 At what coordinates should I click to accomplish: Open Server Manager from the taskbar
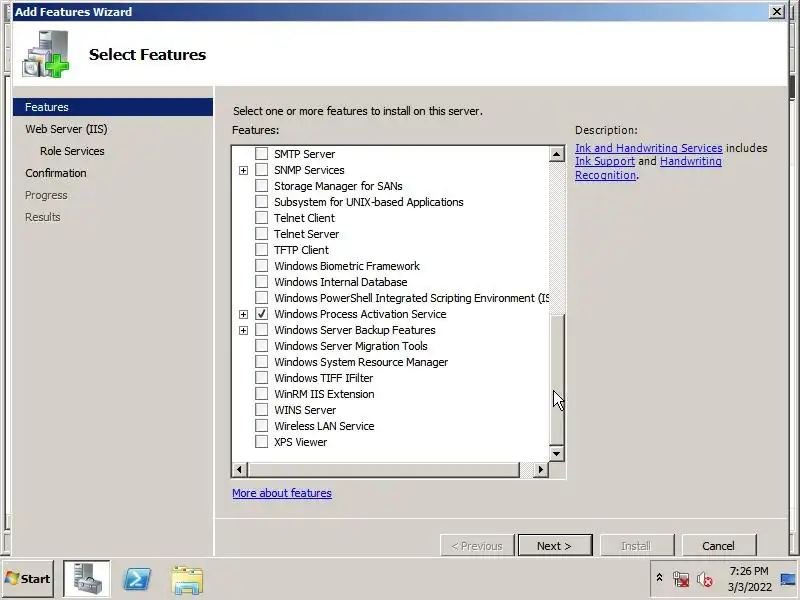tap(86, 579)
